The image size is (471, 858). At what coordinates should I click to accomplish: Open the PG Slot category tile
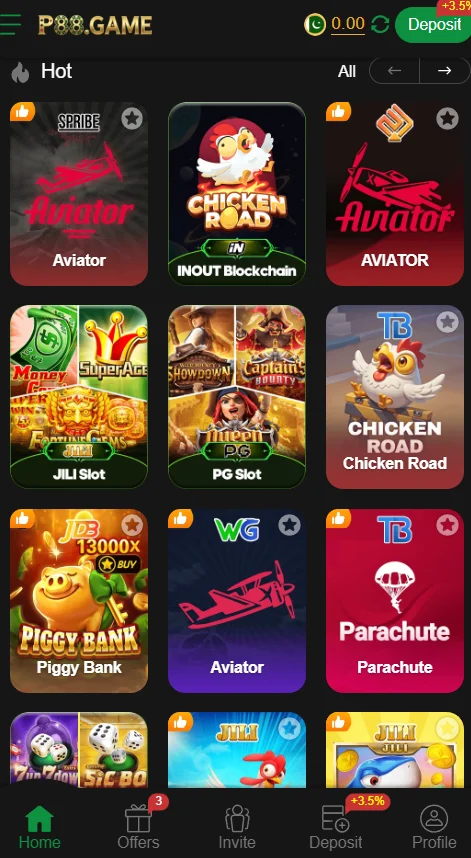[237, 396]
